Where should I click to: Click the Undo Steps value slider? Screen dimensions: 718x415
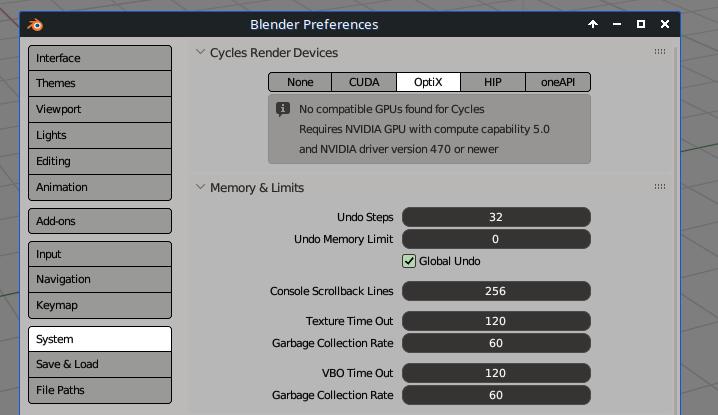[496, 217]
